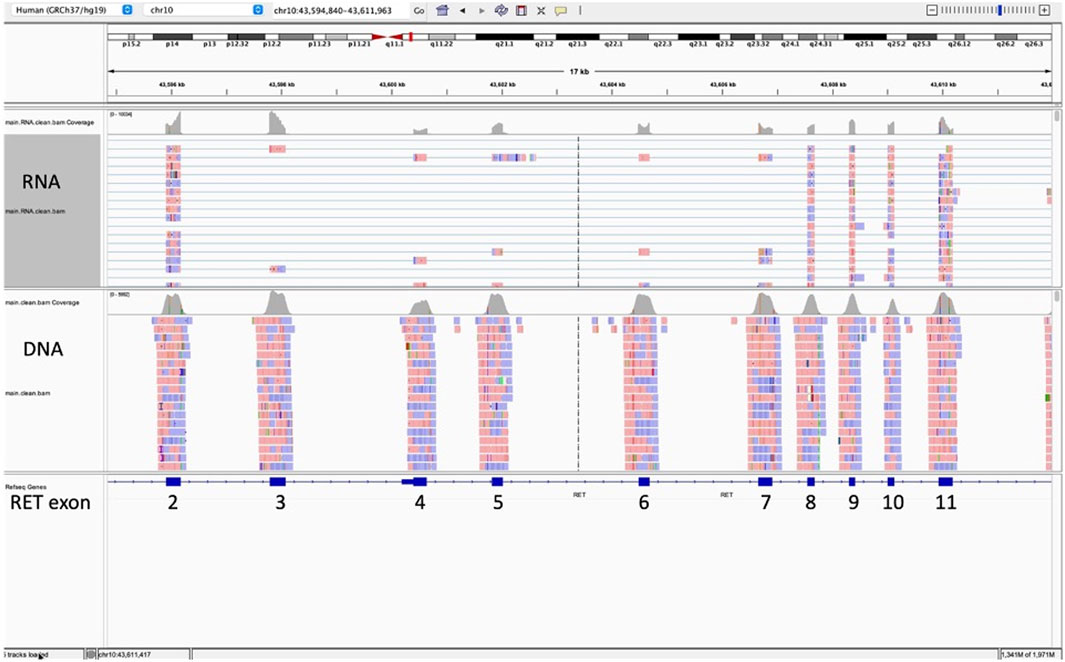Click the q26.2 cytoband on the ideogram

point(1005,36)
